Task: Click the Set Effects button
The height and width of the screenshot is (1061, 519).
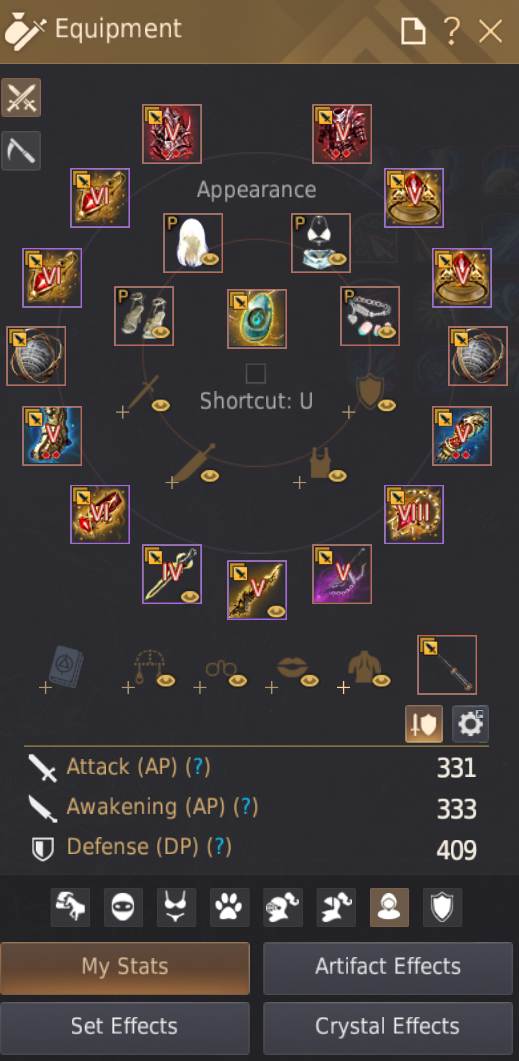Action: [x=125, y=1028]
